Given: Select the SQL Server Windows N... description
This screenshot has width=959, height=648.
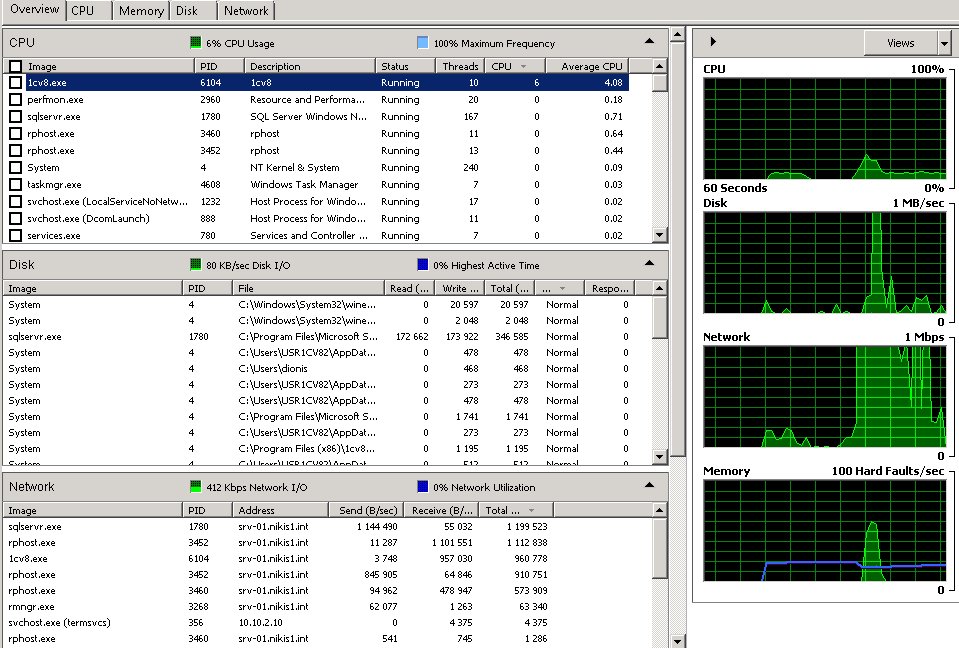Looking at the screenshot, I should (x=308, y=117).
